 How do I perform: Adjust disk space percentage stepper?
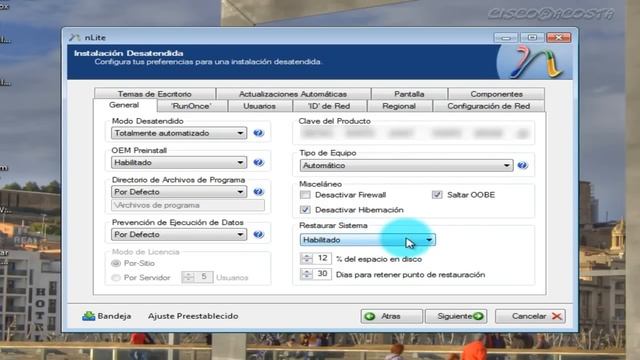tap(306, 258)
